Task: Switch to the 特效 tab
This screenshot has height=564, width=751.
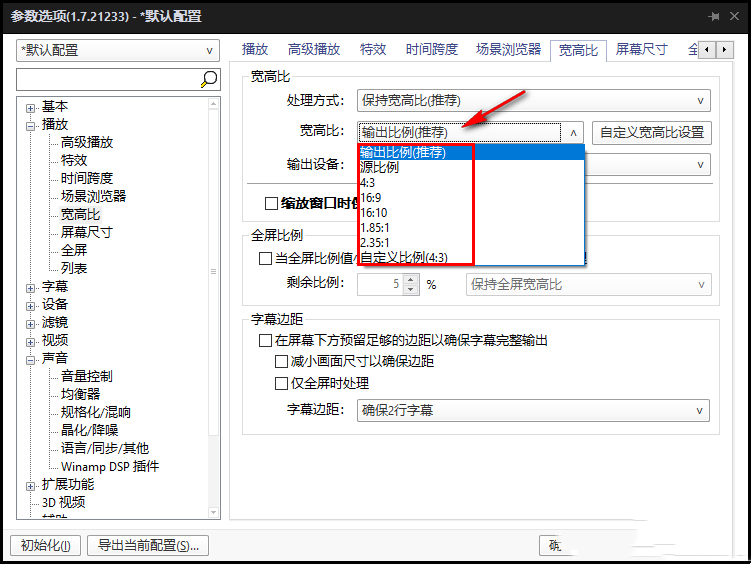Action: pos(373,49)
